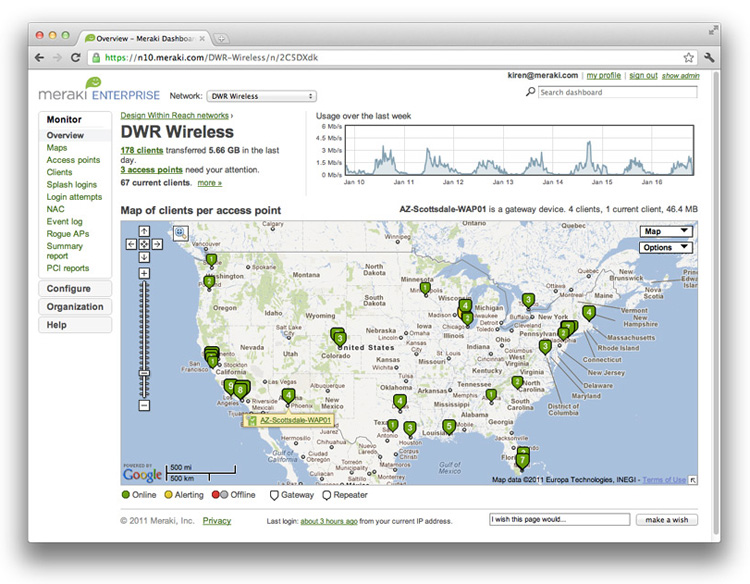
Task: Click the Los Angeles marker labeled 9
Action: (x=230, y=386)
